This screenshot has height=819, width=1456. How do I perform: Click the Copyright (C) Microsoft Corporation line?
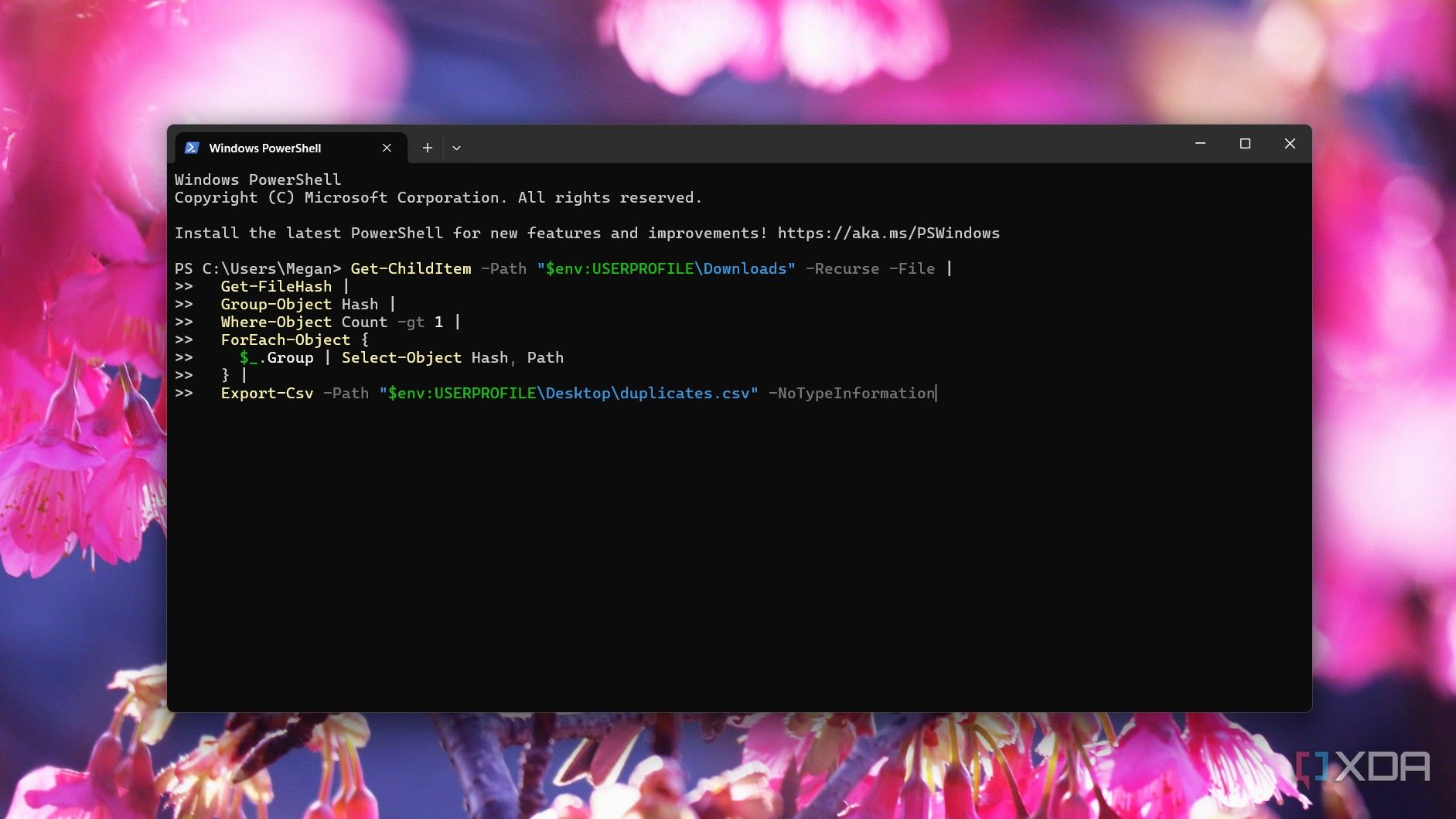pyautogui.click(x=438, y=197)
